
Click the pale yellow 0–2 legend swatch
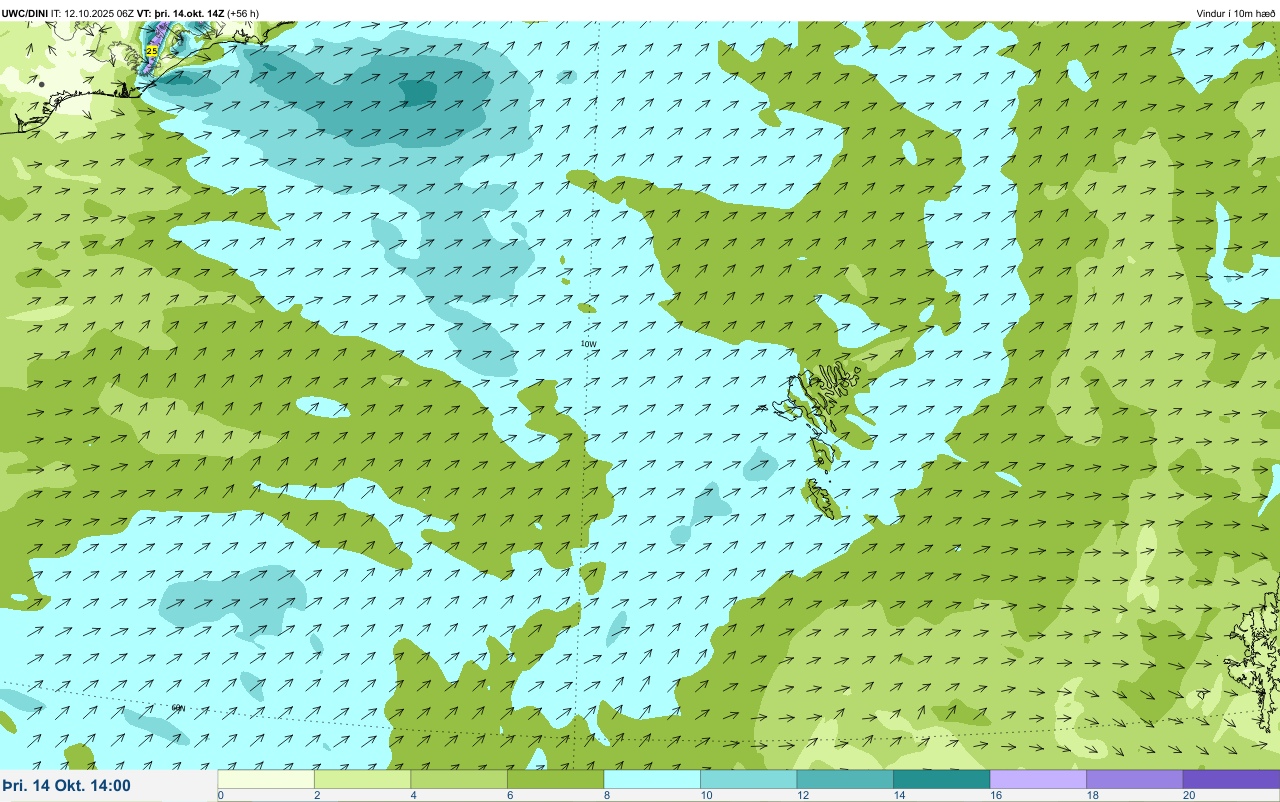pyautogui.click(x=266, y=779)
